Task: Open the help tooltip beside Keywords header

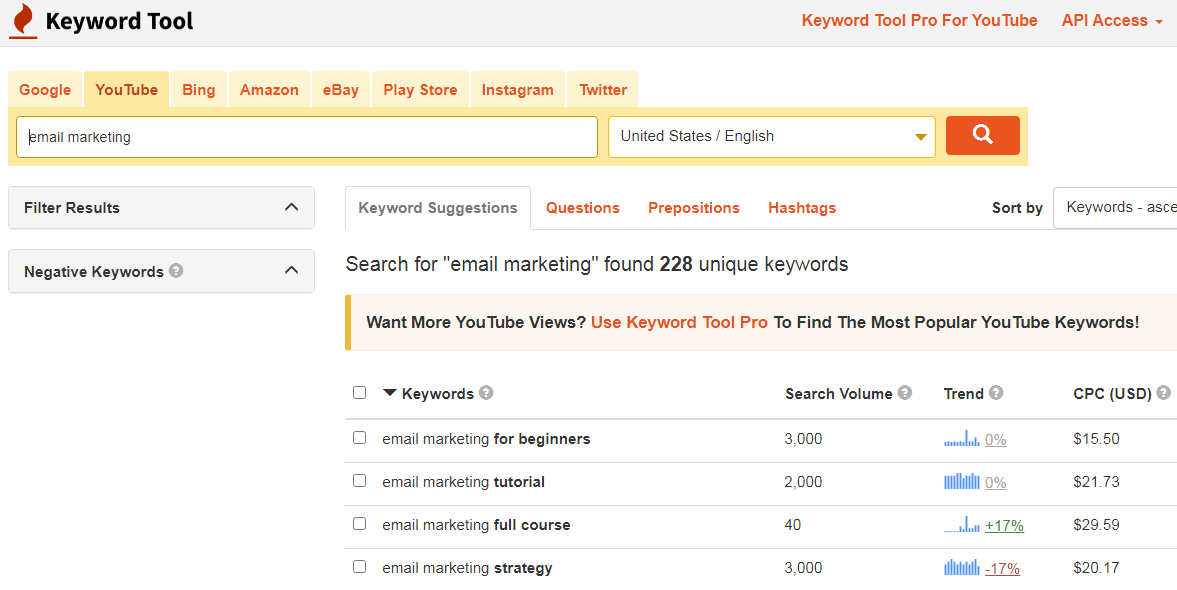Action: pos(486,392)
